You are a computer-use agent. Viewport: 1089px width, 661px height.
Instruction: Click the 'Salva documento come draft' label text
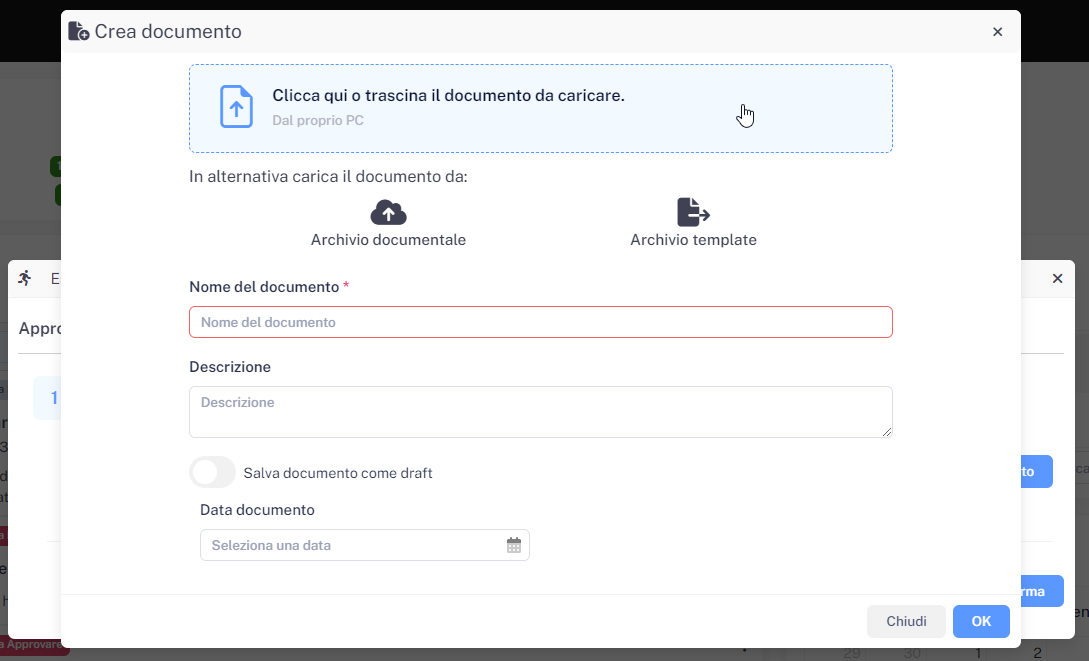pos(338,473)
